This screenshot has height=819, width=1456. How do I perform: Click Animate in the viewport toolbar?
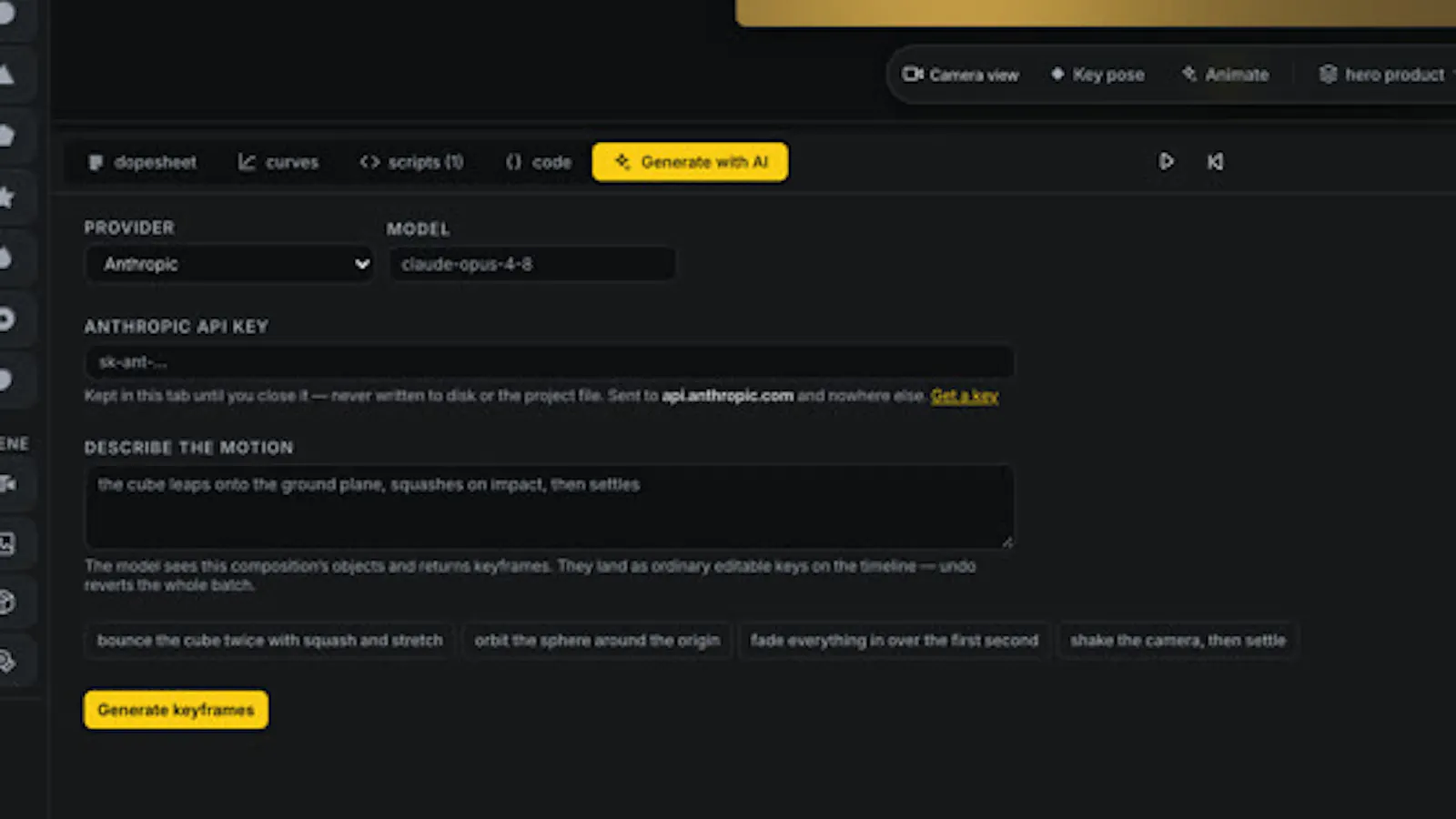click(1225, 75)
